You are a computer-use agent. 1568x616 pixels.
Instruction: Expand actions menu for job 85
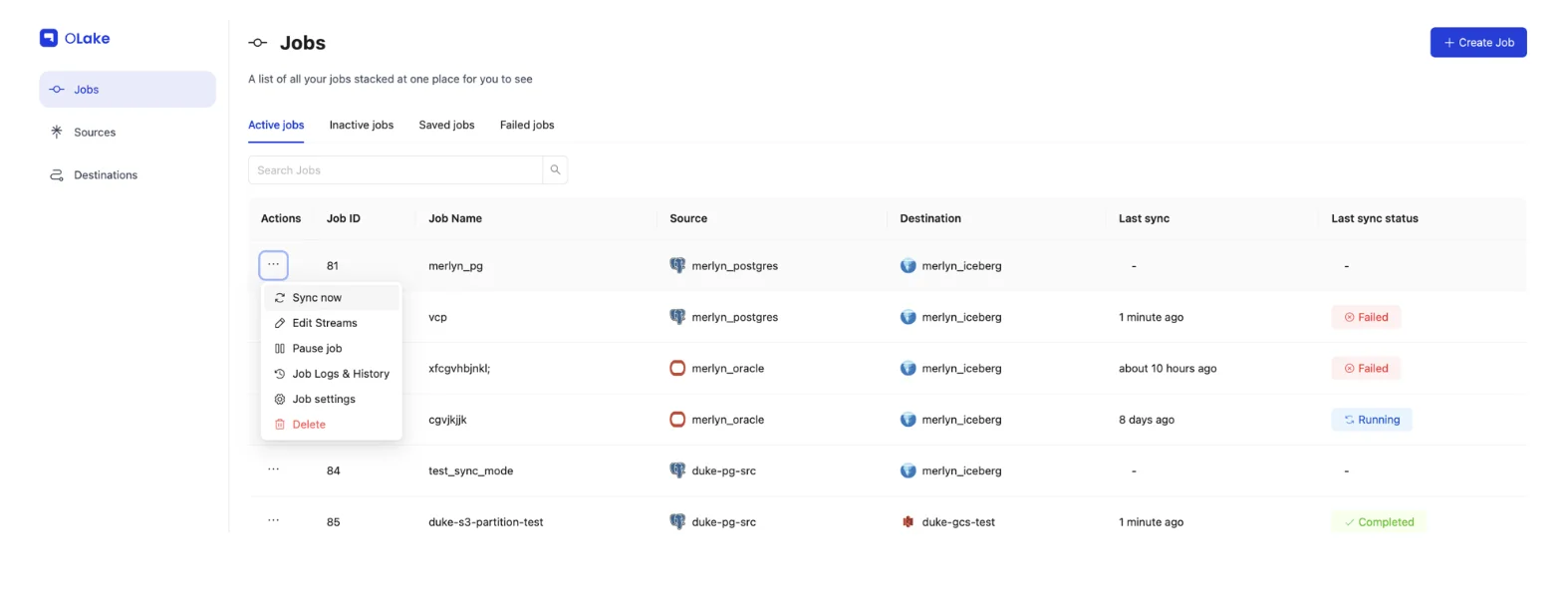(273, 521)
